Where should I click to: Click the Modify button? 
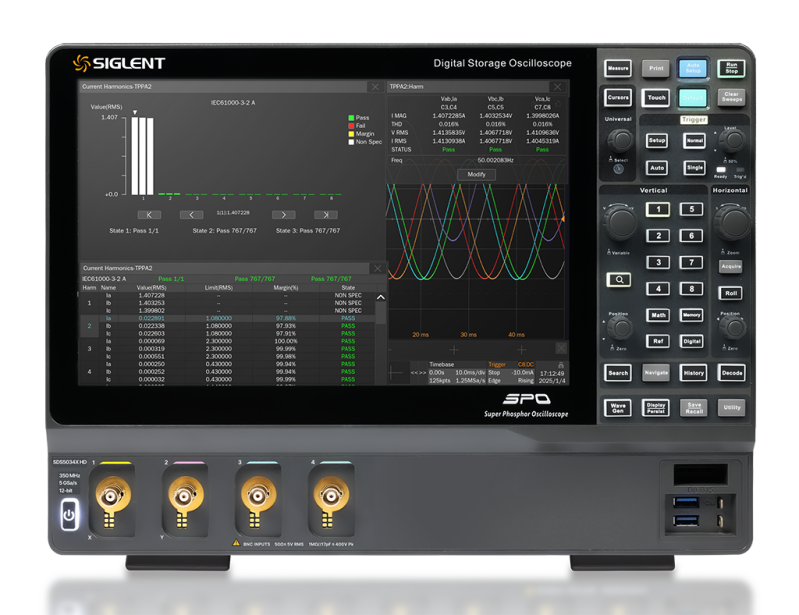coord(476,174)
